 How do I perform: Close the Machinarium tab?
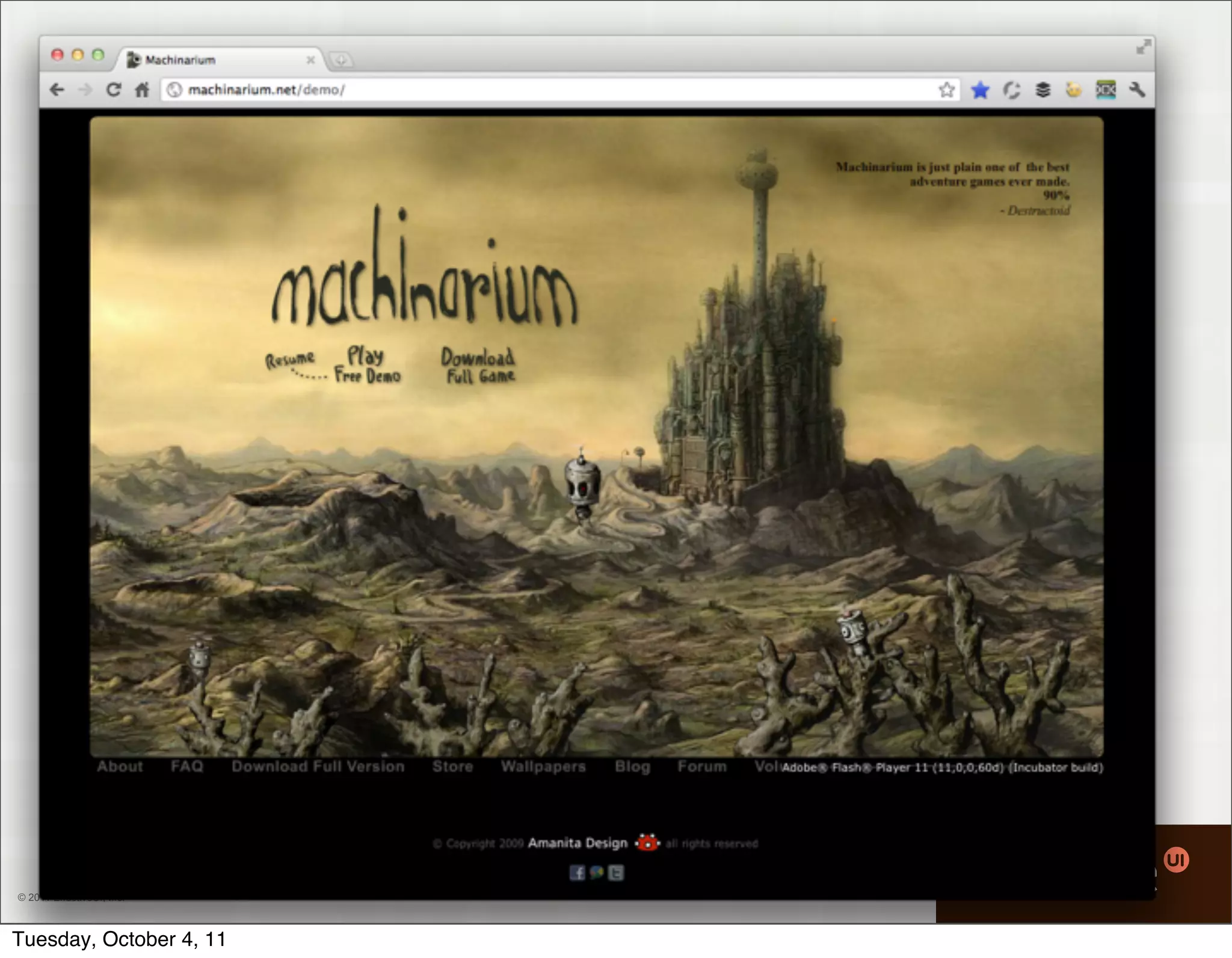[x=310, y=60]
